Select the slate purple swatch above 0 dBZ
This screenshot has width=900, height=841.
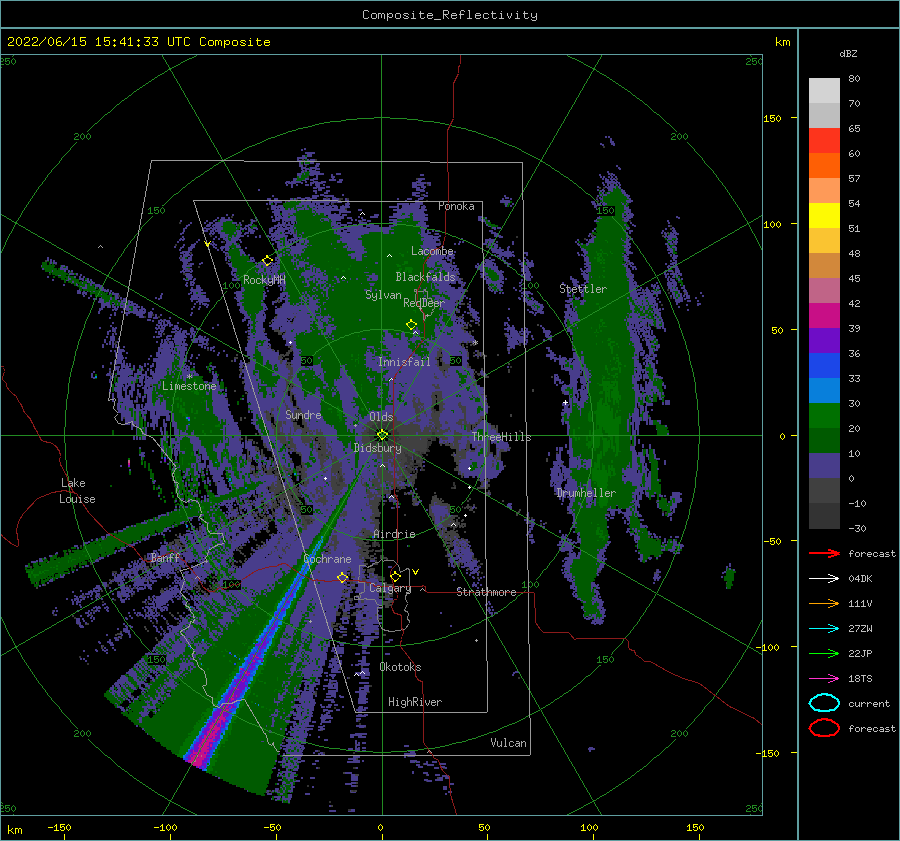(824, 466)
